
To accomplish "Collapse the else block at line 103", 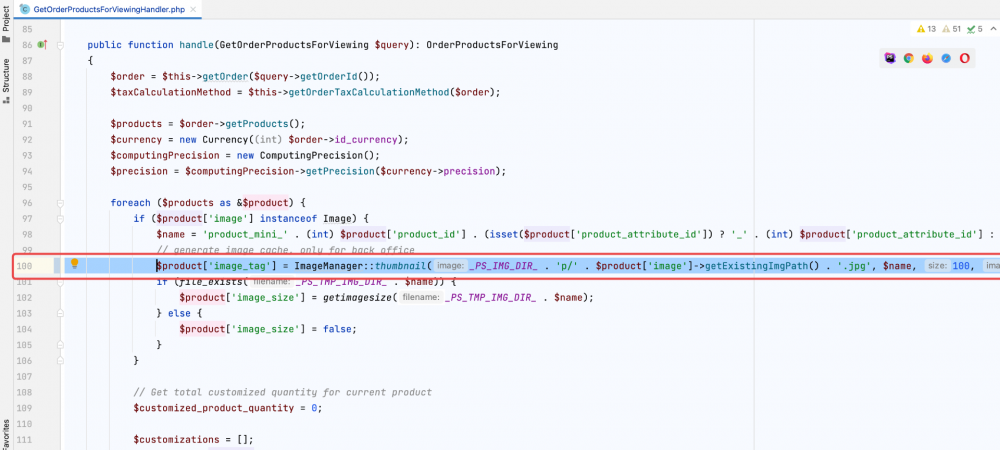I will [x=60, y=314].
